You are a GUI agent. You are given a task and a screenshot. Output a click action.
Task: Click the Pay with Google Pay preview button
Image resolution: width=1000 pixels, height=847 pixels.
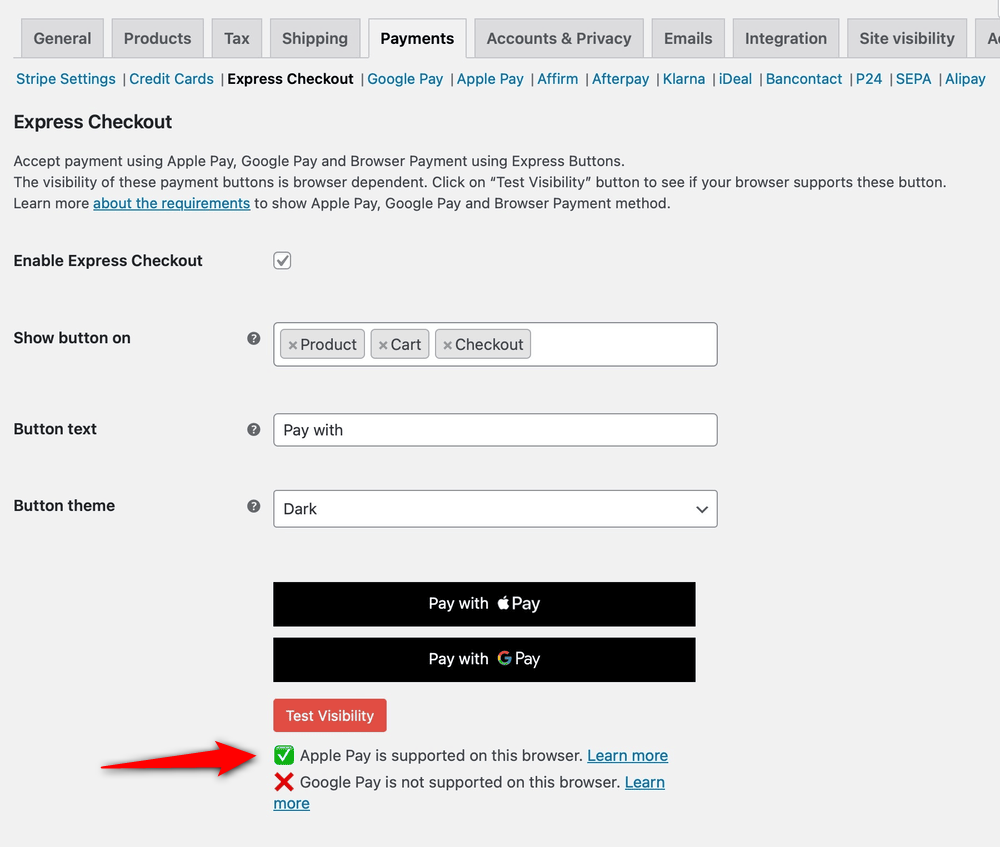(484, 659)
